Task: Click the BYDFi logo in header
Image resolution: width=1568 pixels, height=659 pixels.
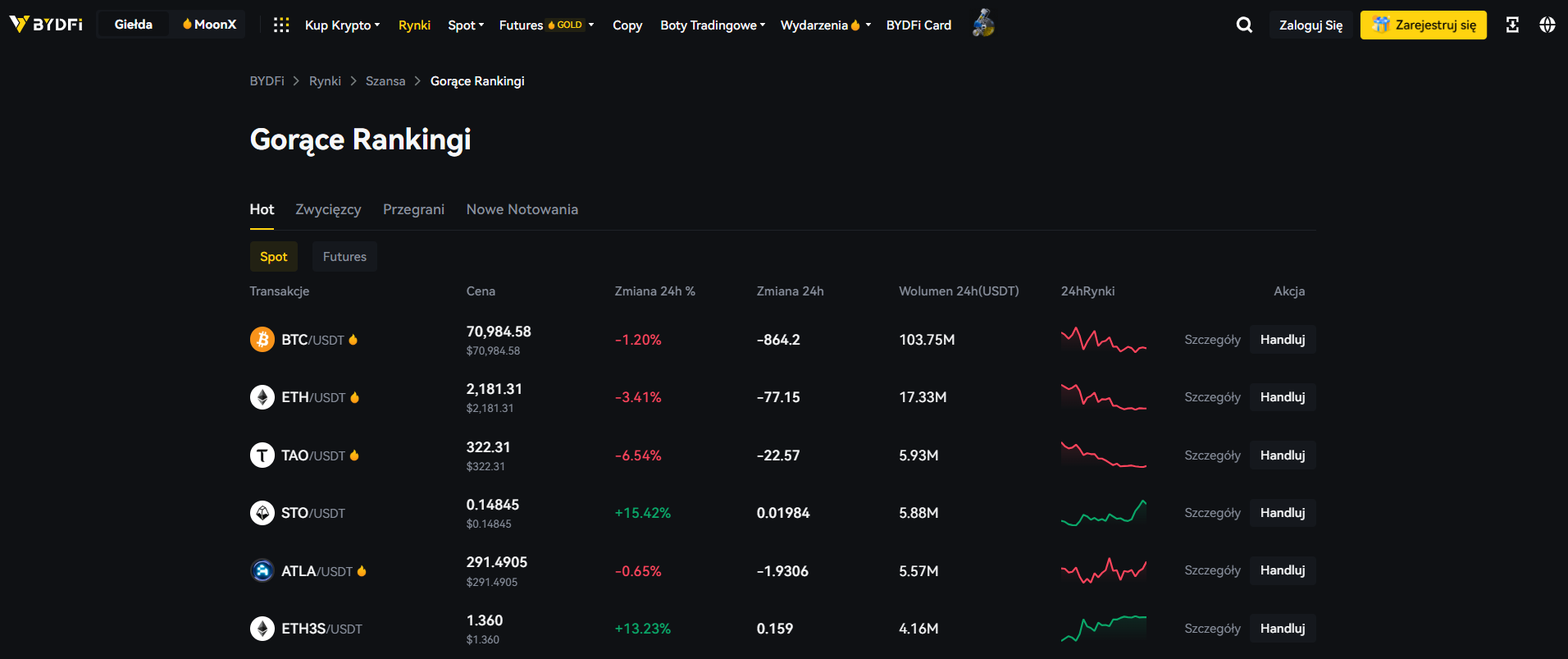Action: [x=46, y=25]
